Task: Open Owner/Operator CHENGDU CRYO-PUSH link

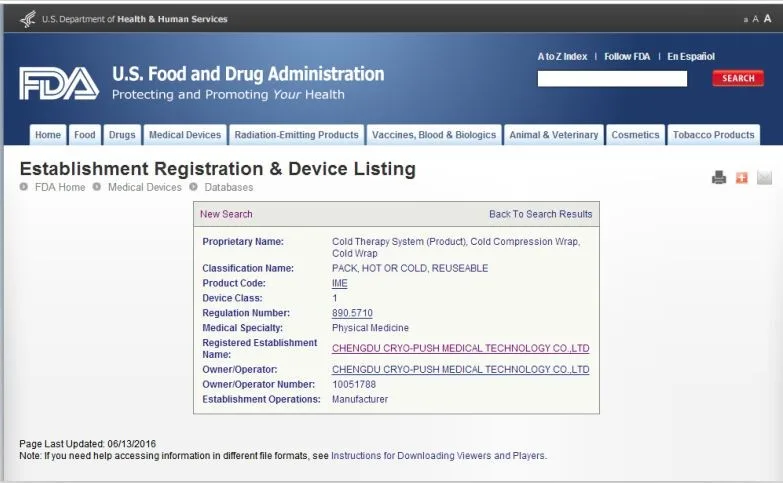Action: click(460, 370)
